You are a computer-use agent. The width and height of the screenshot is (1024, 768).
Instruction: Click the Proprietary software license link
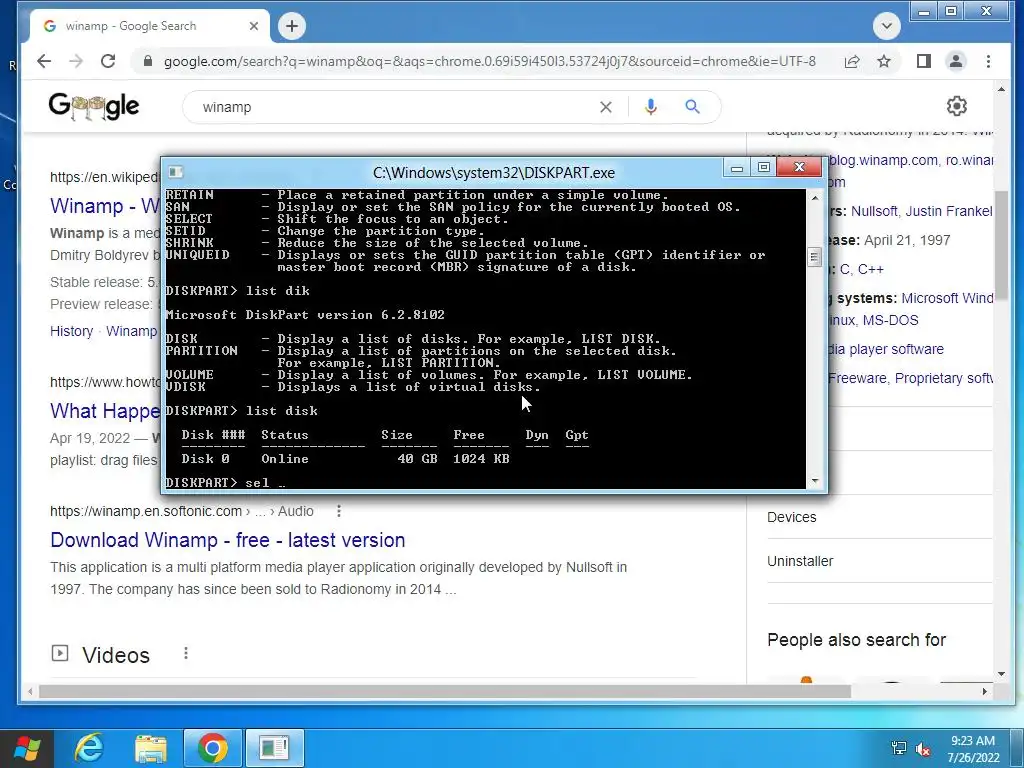(x=944, y=378)
